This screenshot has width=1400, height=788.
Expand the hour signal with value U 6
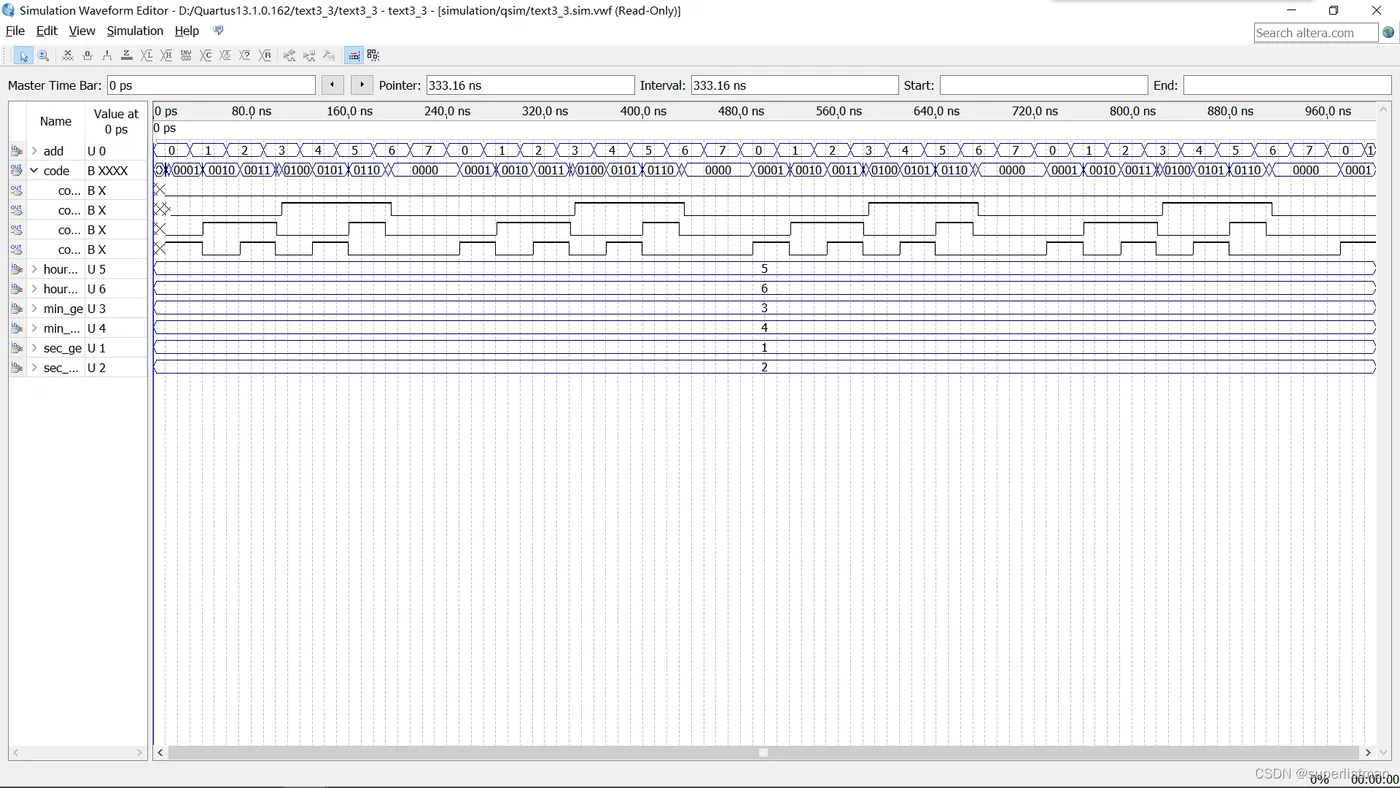click(x=34, y=289)
